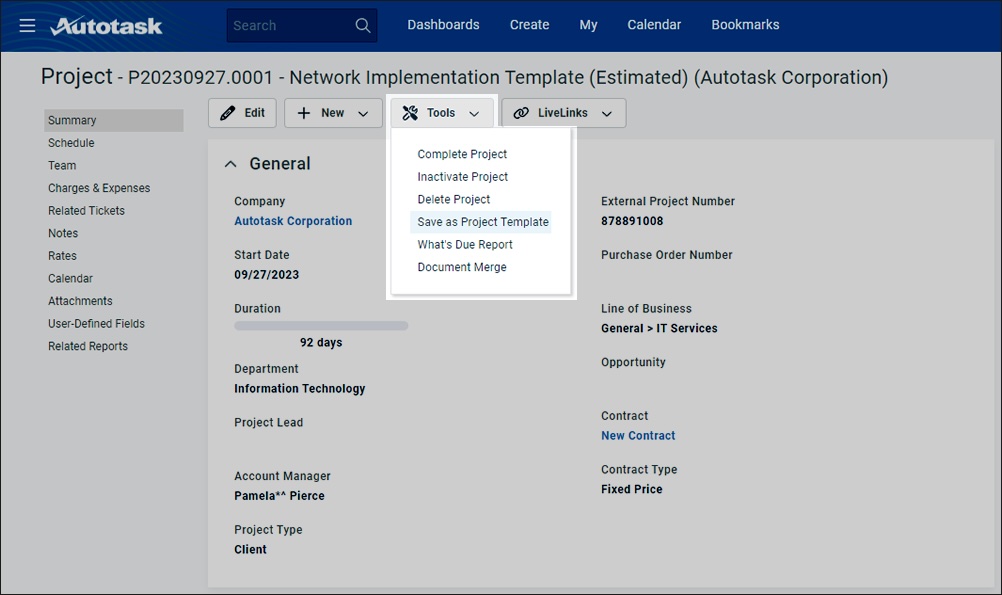Click Information Technology department value
This screenshot has height=595, width=1002.
point(300,389)
